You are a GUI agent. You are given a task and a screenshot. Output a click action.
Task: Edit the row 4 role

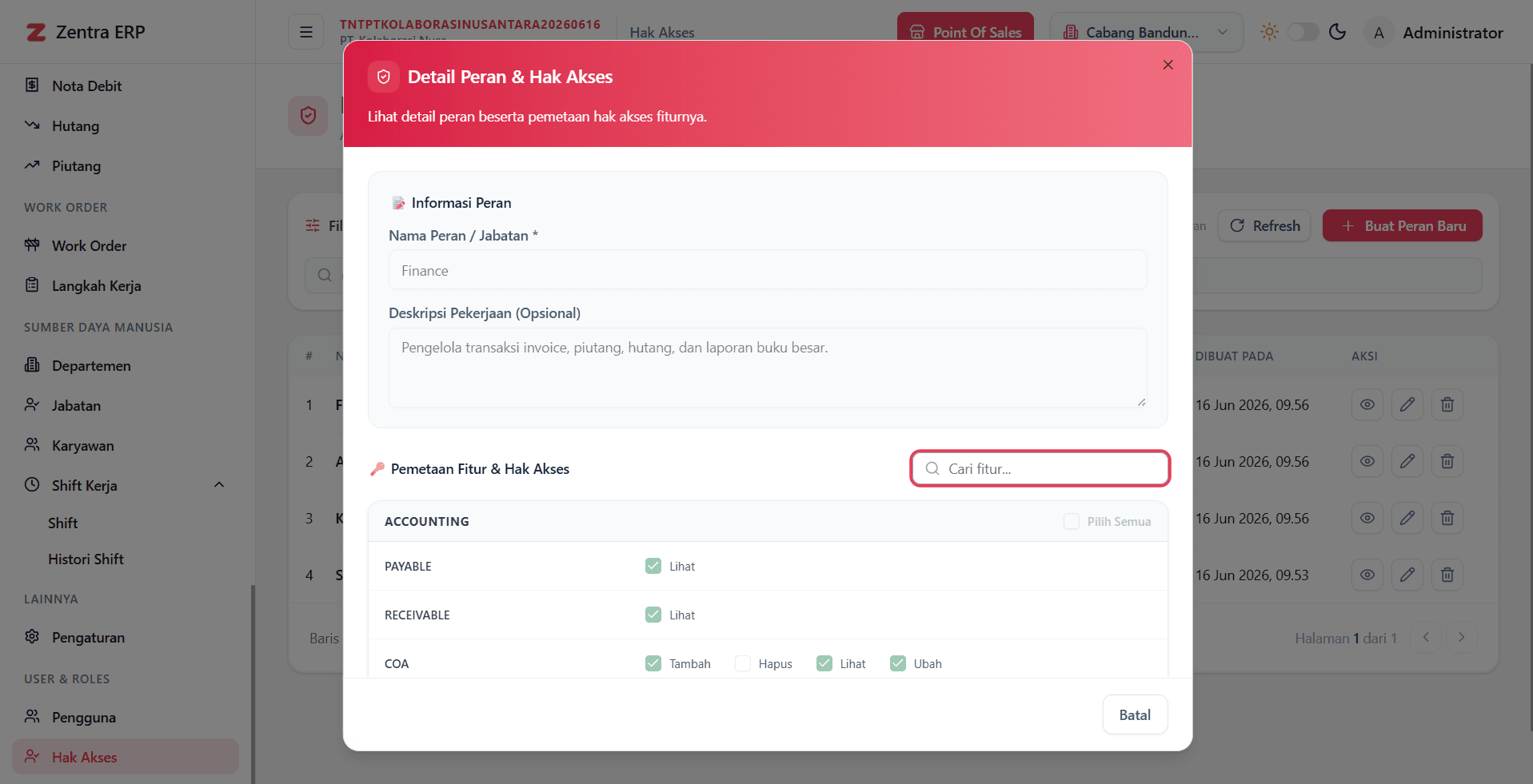coord(1407,575)
